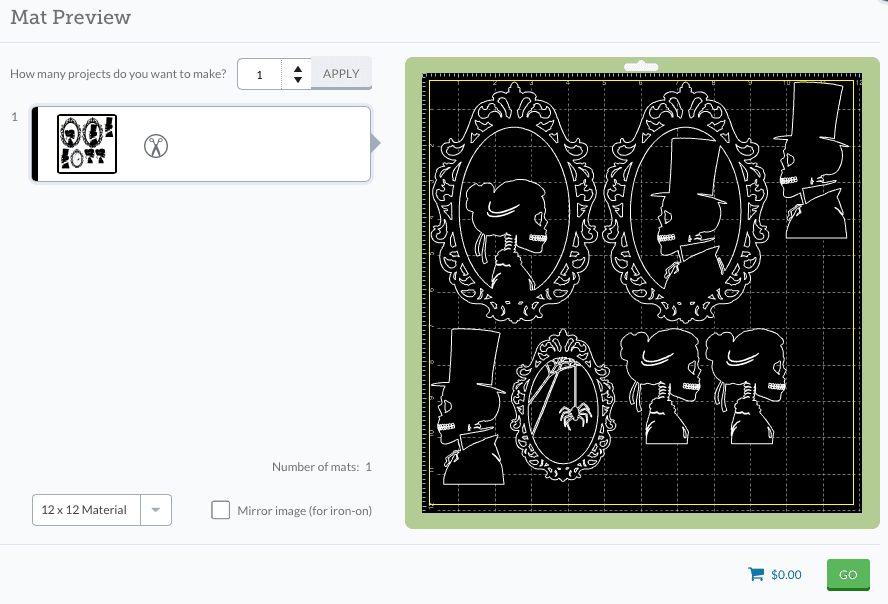Click the APPLY button
888x604 pixels.
[x=341, y=74]
